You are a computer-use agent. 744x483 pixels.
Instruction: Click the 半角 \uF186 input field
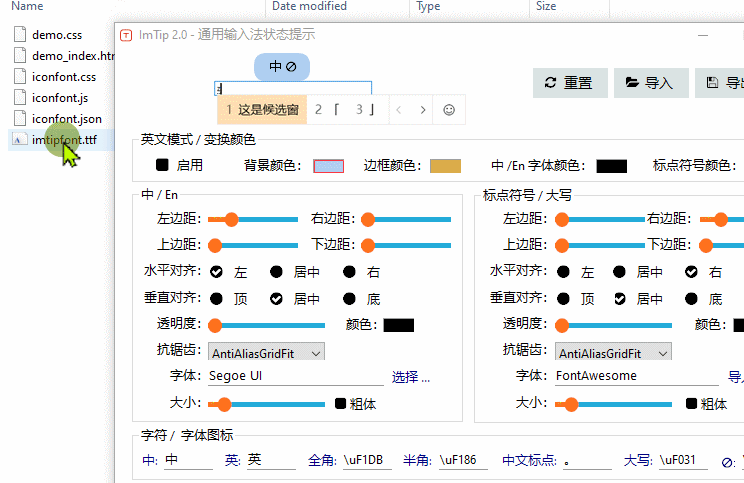(x=463, y=460)
